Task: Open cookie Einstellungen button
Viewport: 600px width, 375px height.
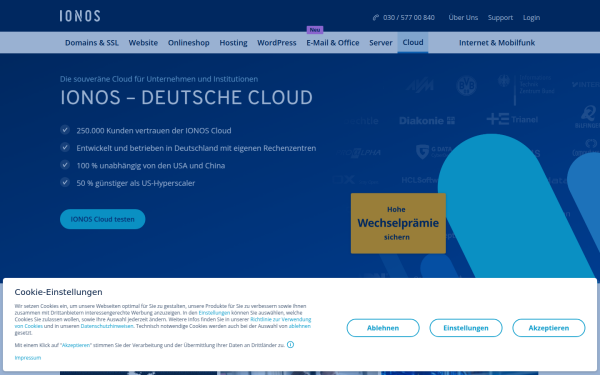Action: (x=466, y=328)
